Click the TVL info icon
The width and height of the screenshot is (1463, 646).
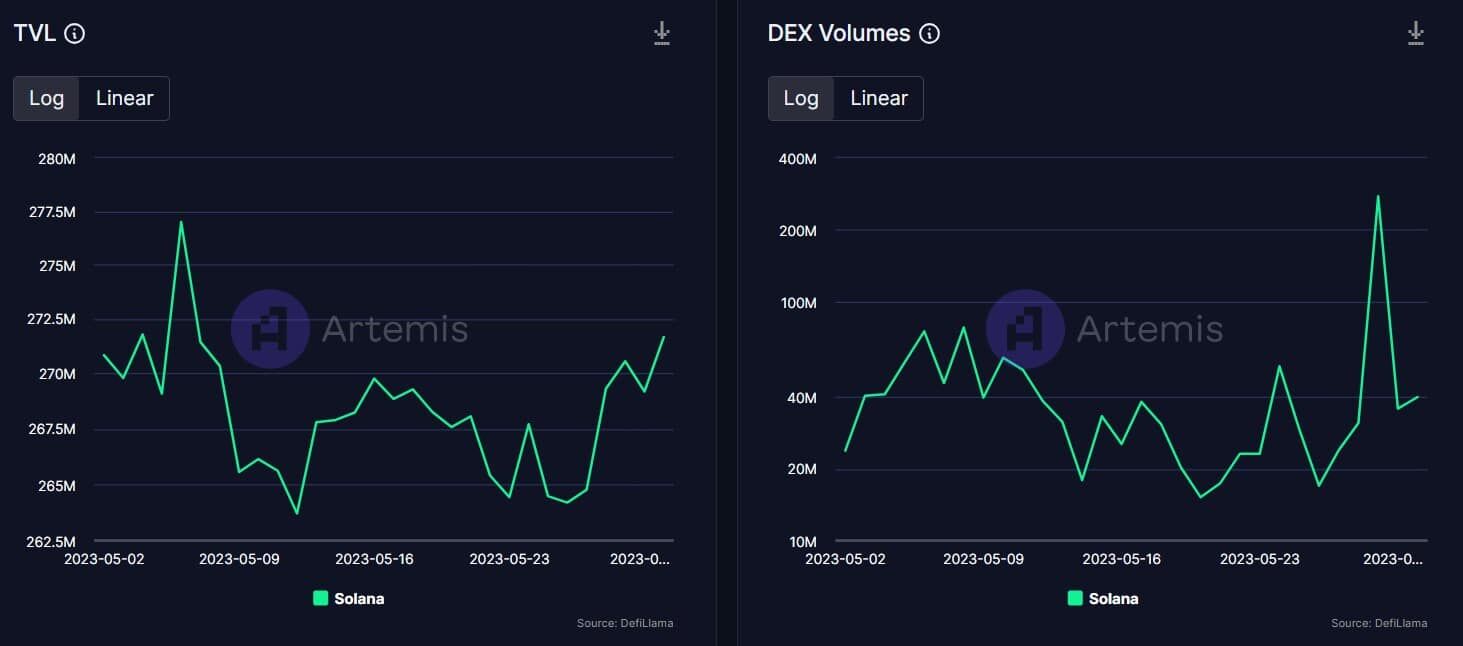click(x=75, y=33)
